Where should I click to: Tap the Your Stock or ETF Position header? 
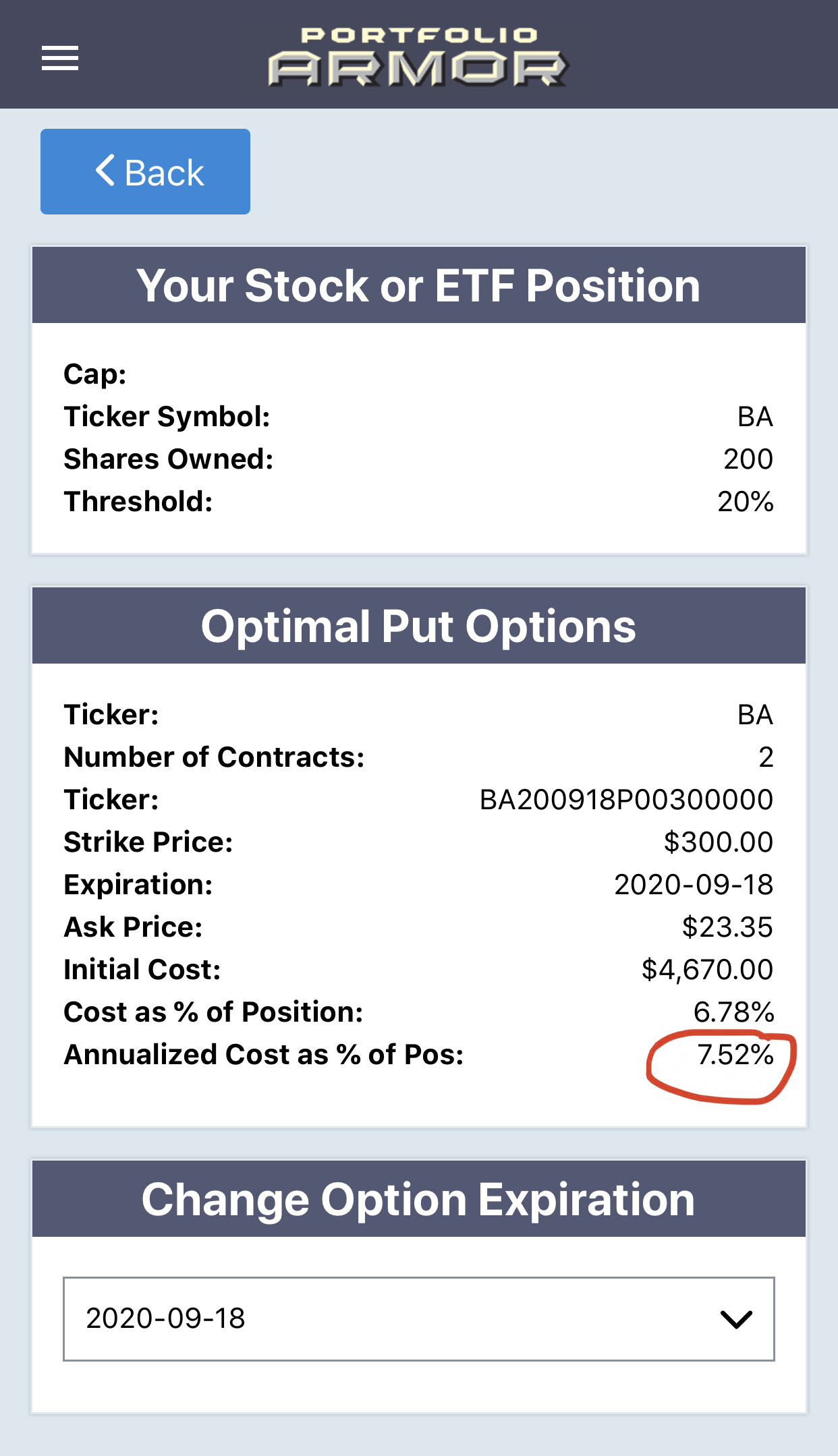pos(418,285)
